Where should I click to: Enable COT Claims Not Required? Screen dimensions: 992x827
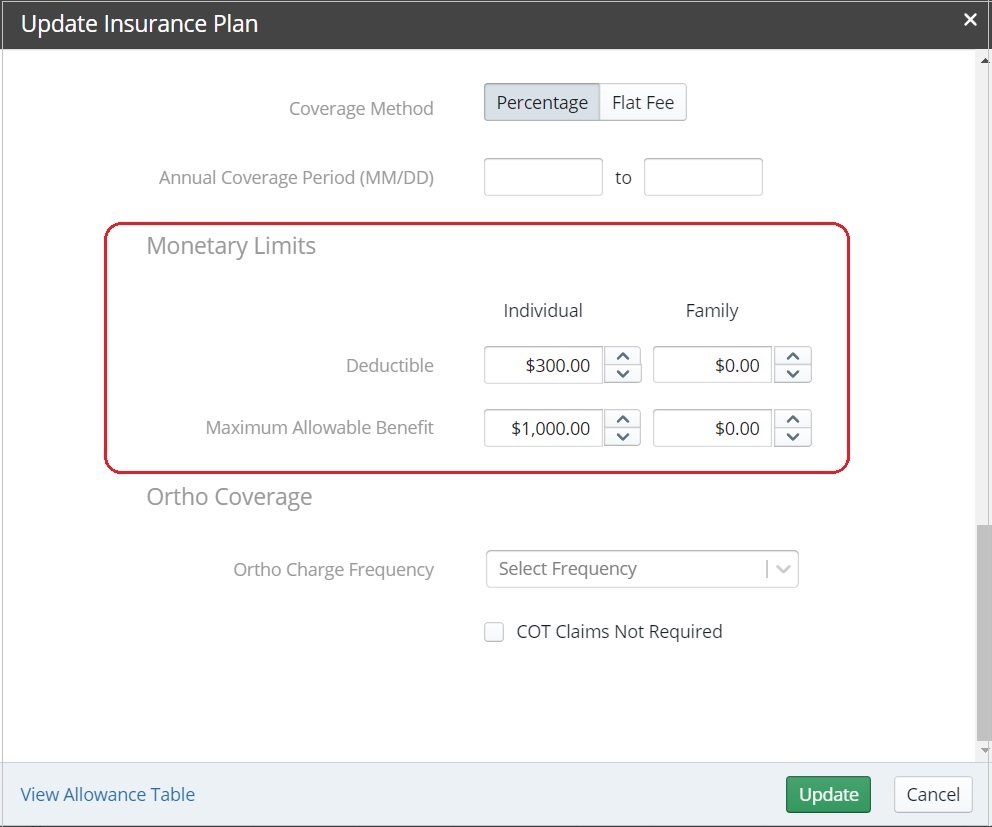pyautogui.click(x=493, y=631)
